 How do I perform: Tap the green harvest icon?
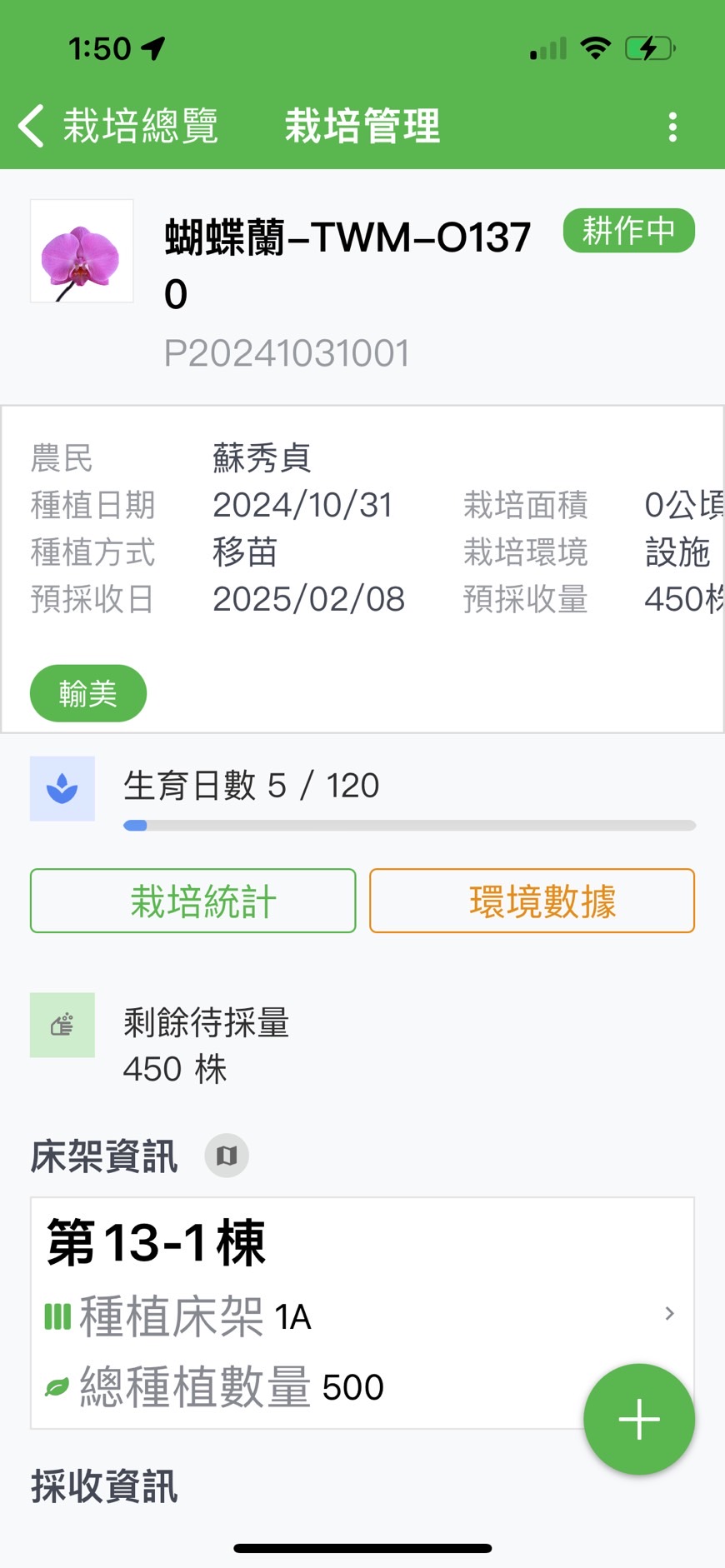pyautogui.click(x=62, y=1025)
